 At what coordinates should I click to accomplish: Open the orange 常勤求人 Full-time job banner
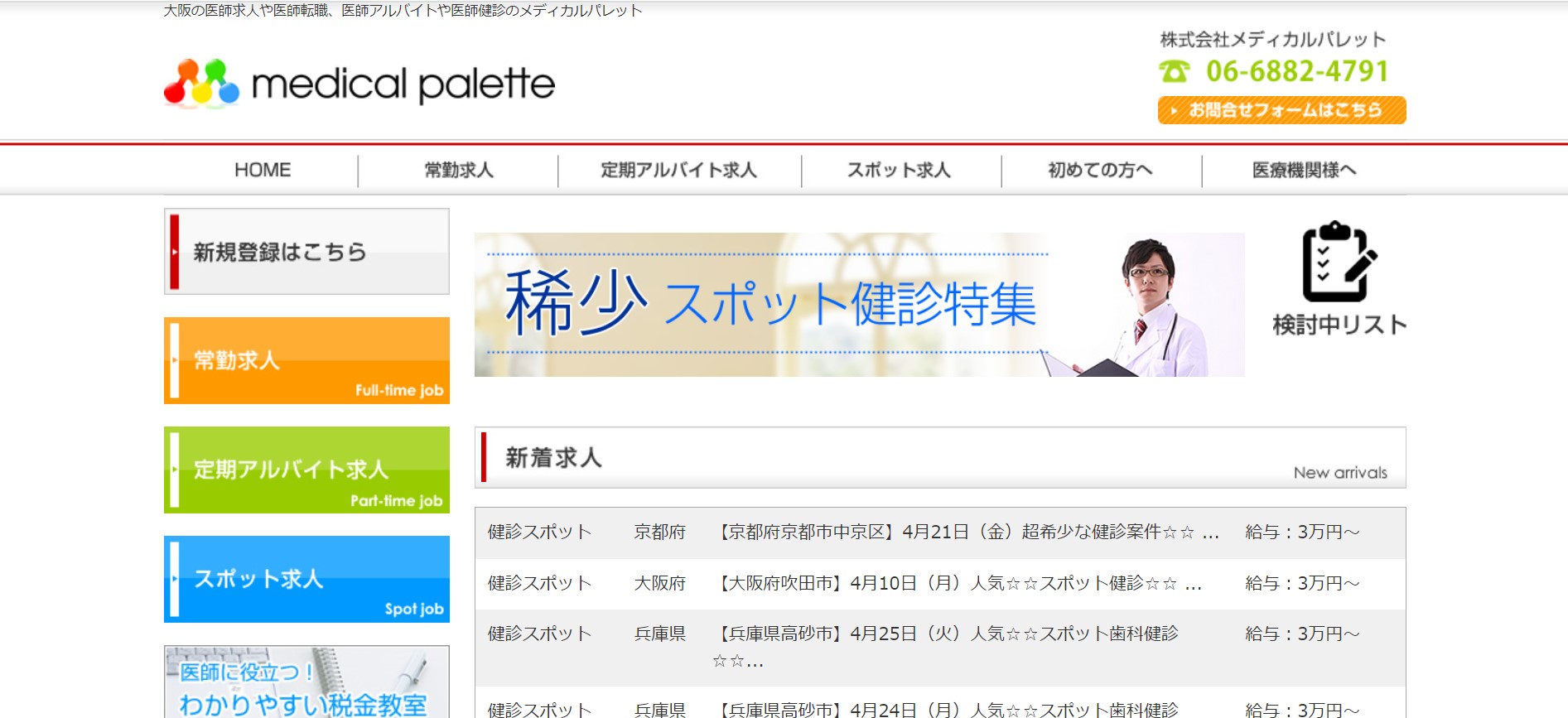[x=306, y=360]
